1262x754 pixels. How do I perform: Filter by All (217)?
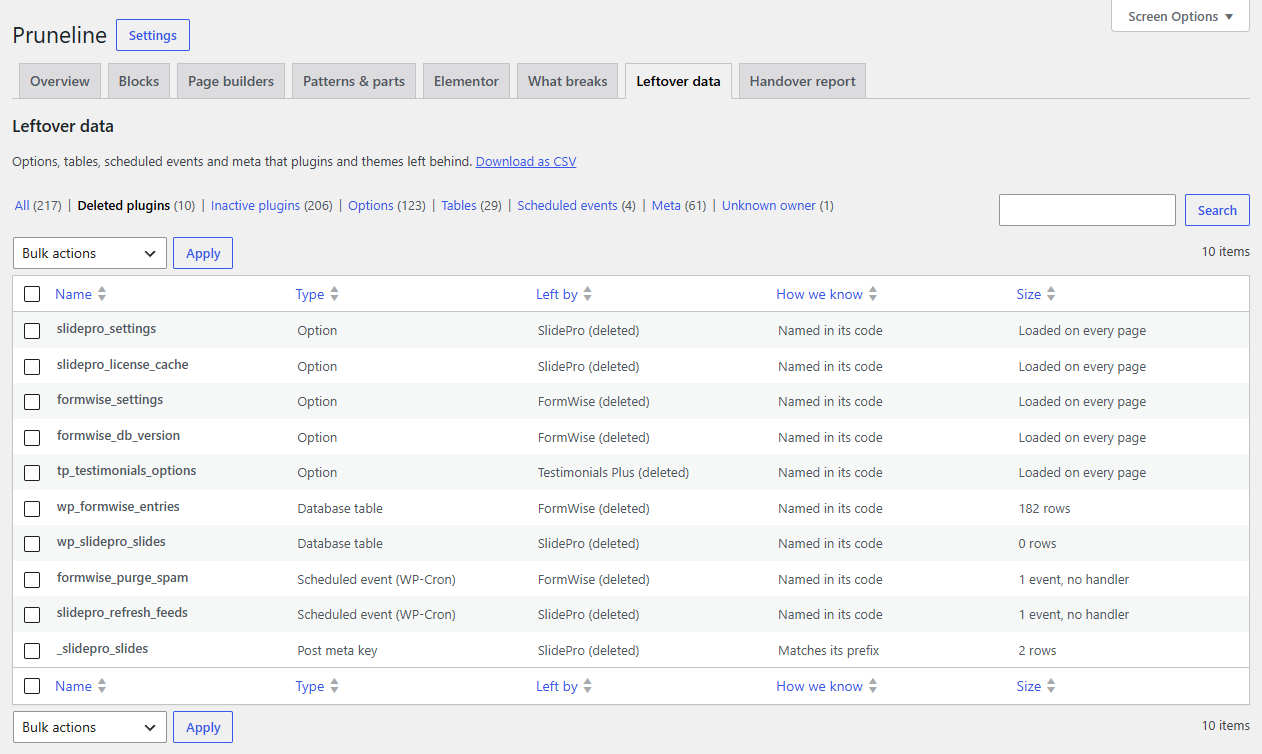tap(38, 205)
